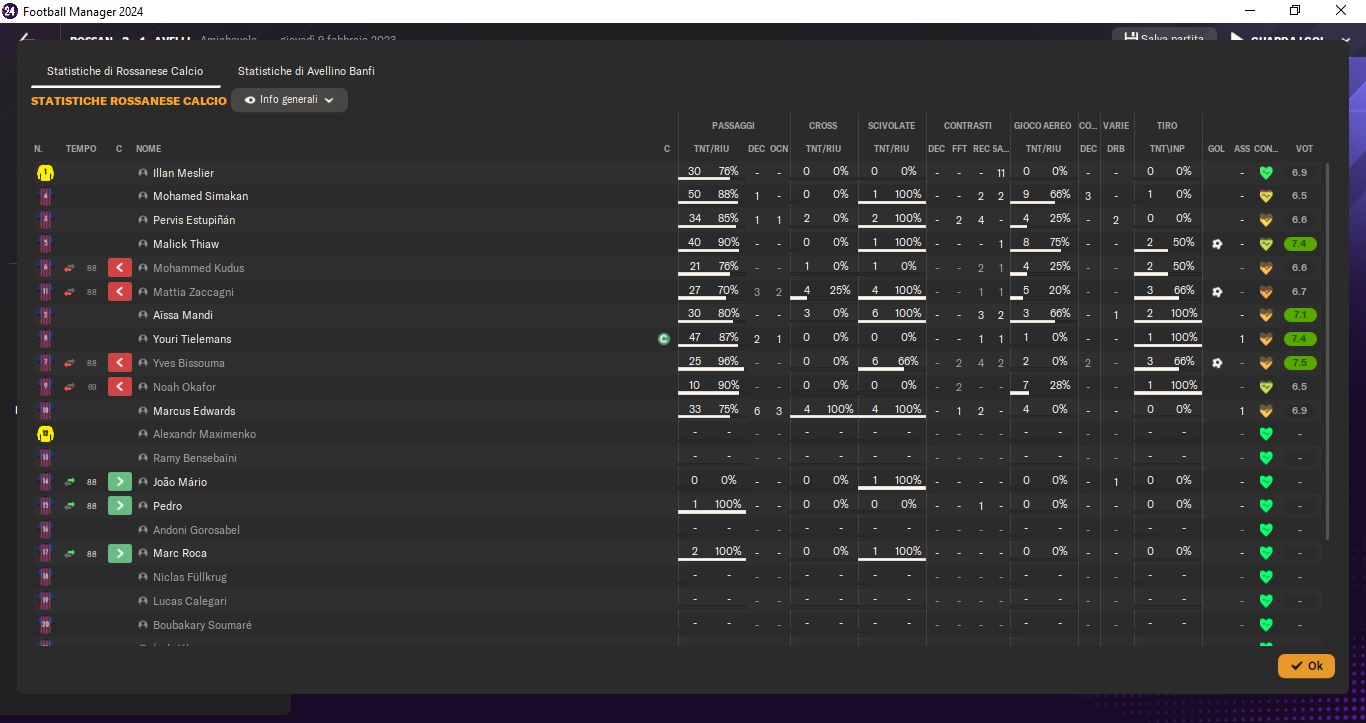
Task: Click goal ball icon in Mattia Zaccagni row
Action: coord(1216,292)
